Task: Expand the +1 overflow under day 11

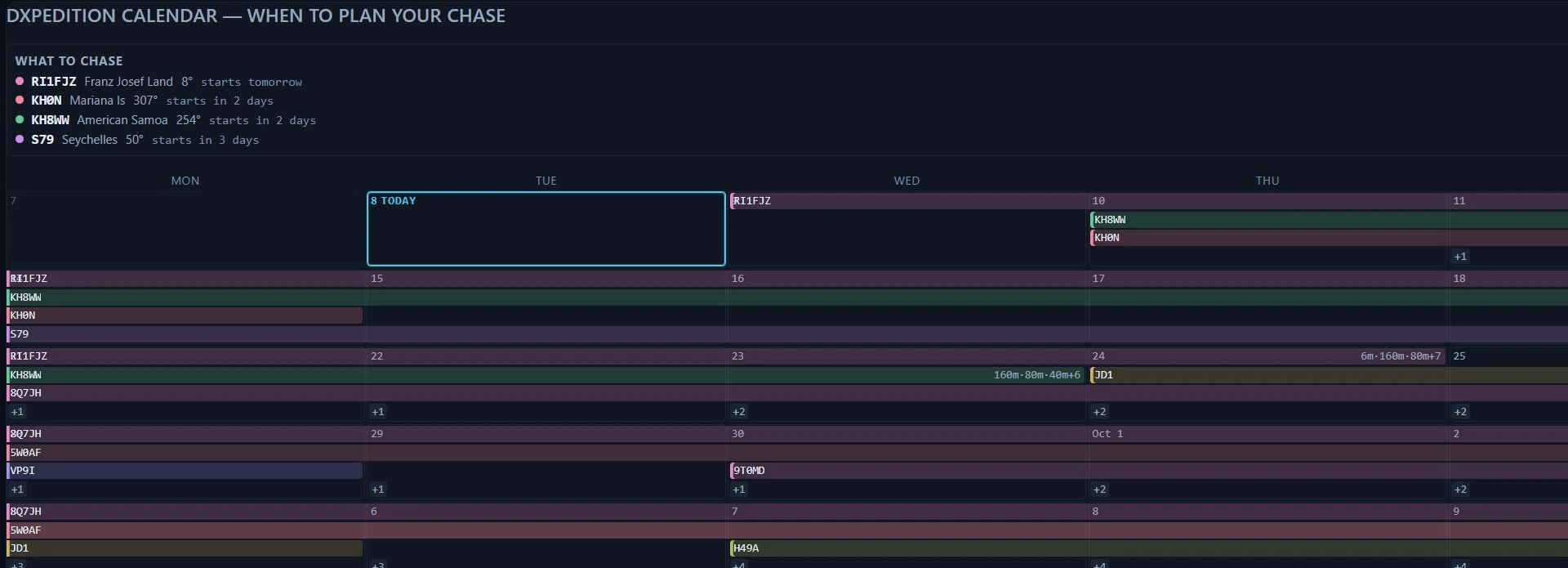Action: tap(1460, 257)
